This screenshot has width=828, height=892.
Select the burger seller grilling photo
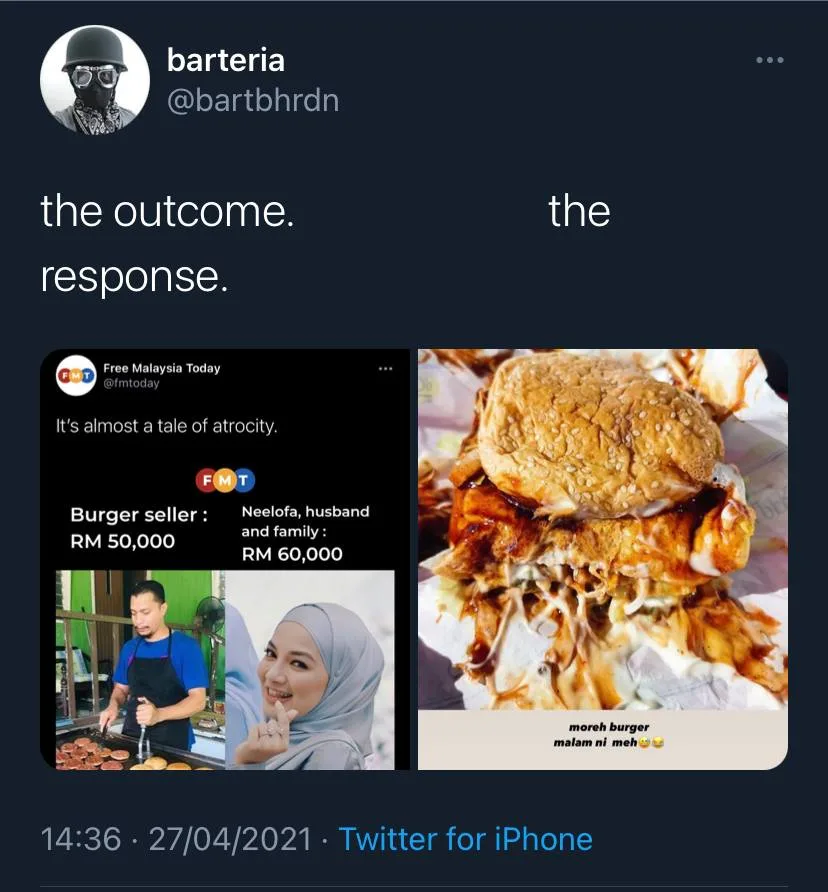coord(141,670)
